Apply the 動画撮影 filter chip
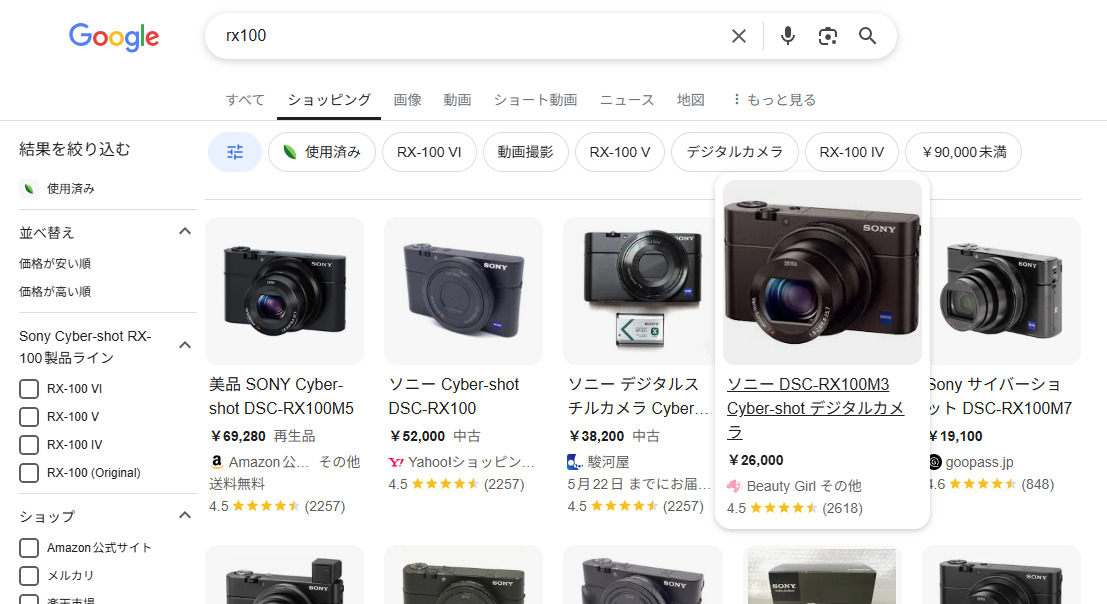 pos(526,152)
